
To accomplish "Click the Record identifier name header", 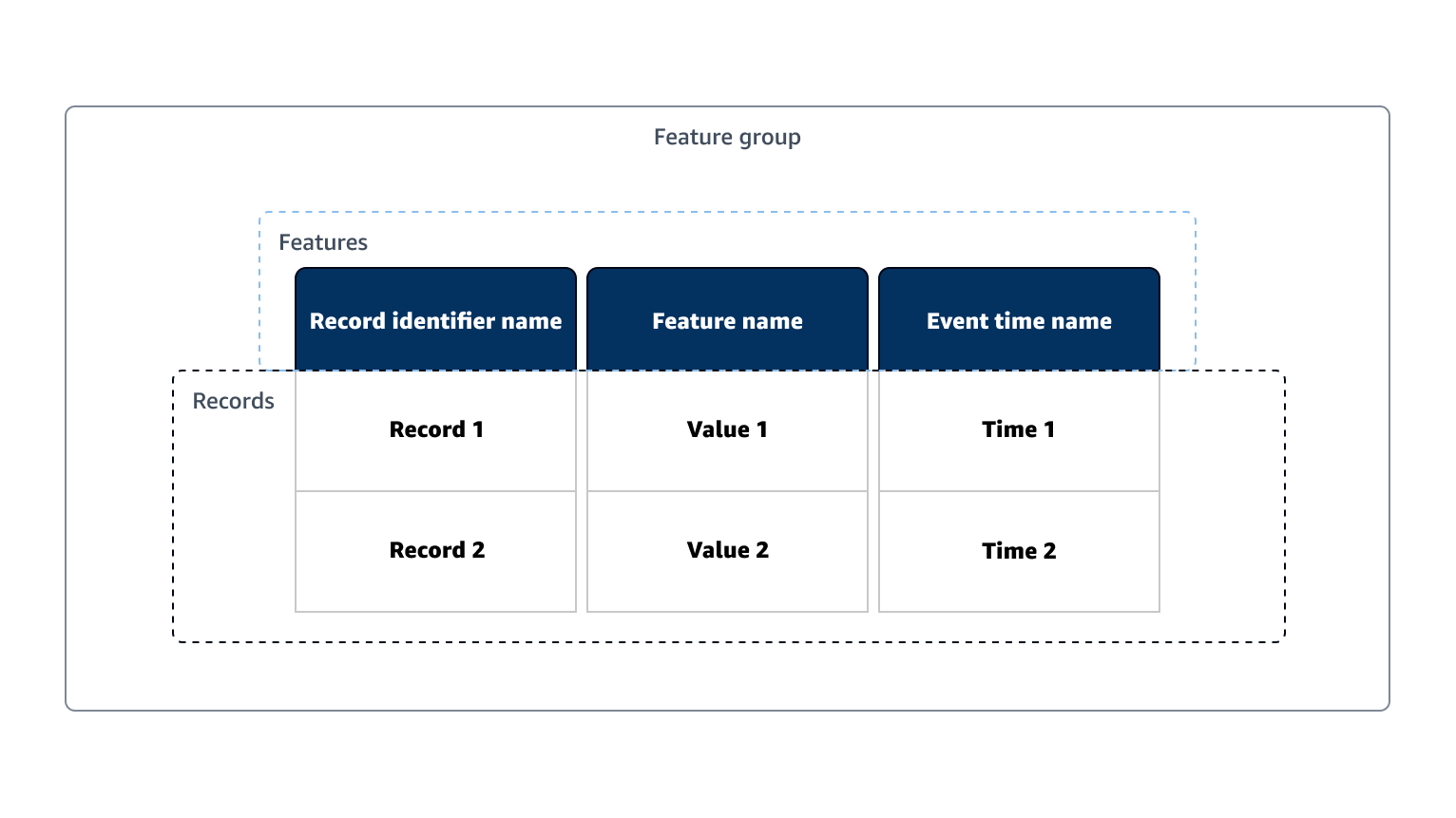I will point(435,321).
